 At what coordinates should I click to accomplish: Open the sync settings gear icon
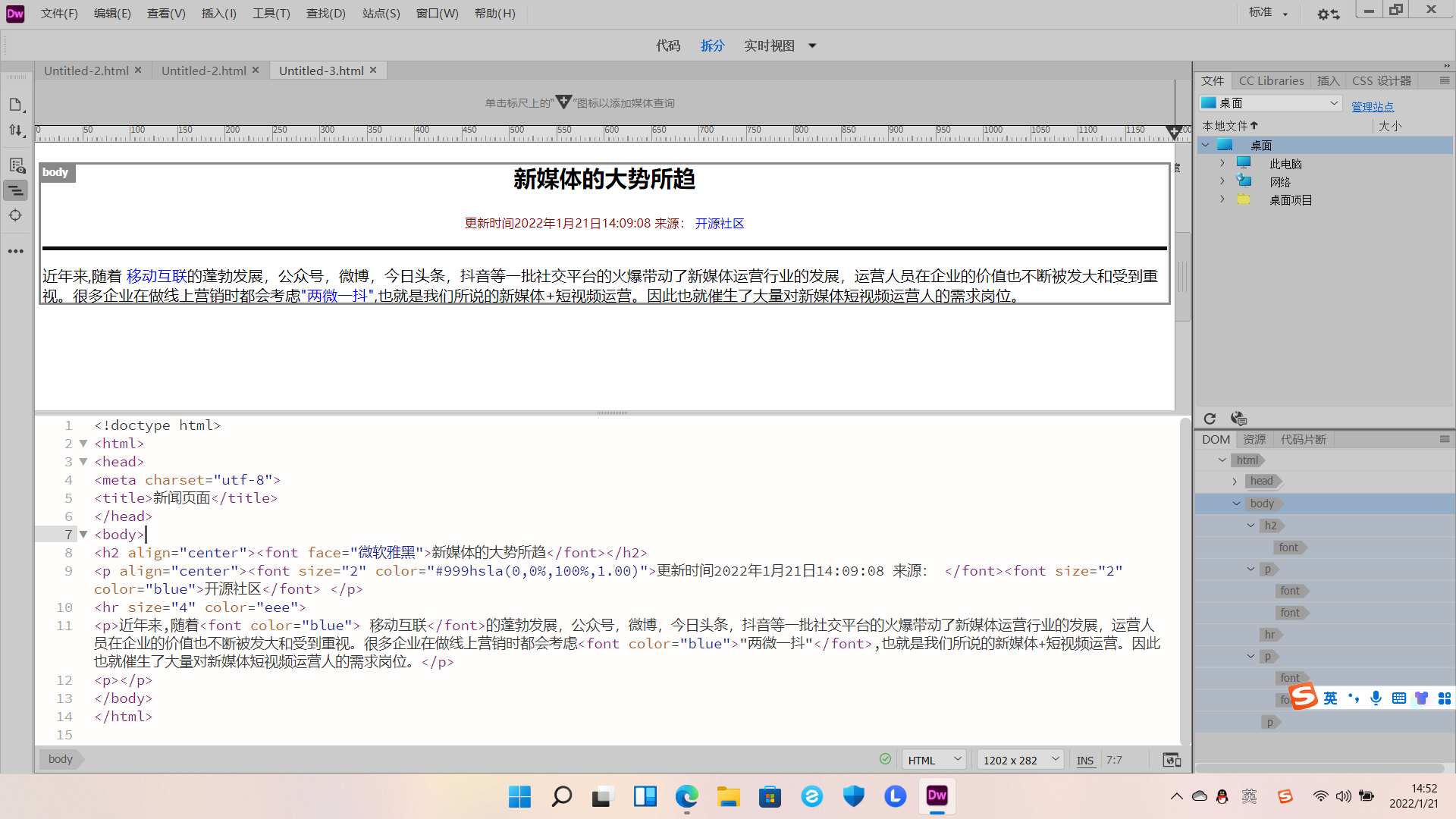tap(1328, 14)
